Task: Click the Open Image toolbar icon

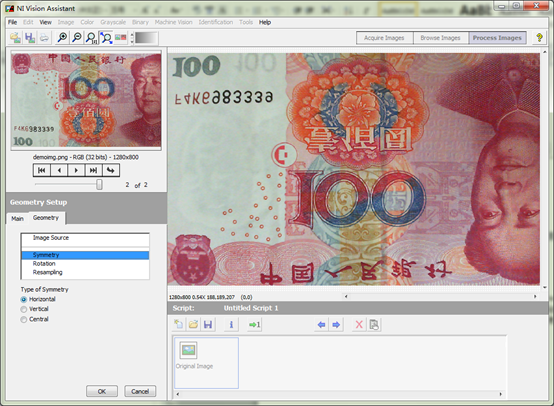Action: [15, 37]
